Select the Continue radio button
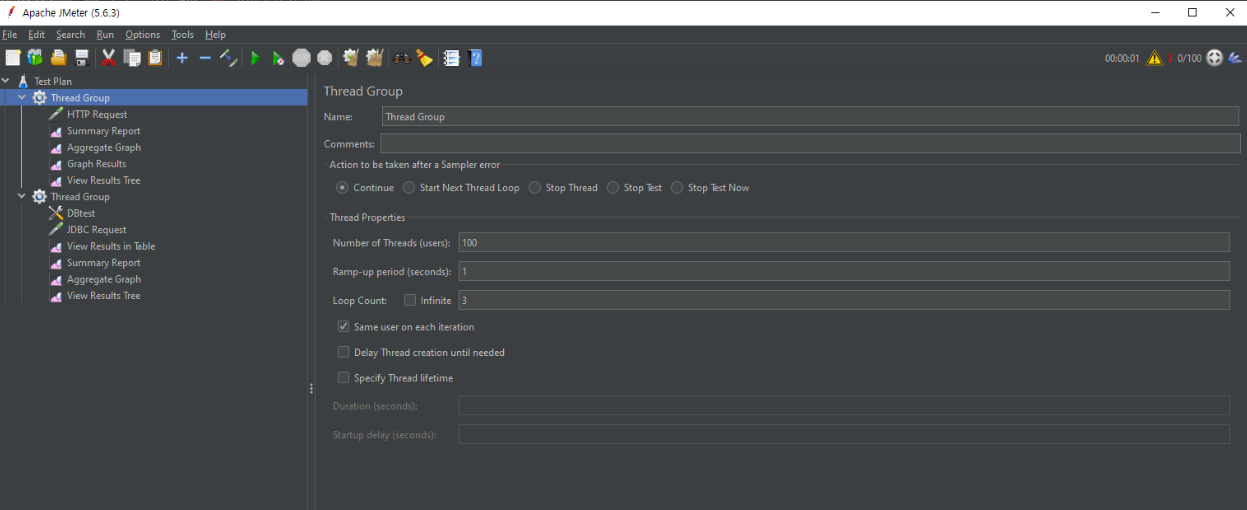Screen dimensions: 1247x510 tap(343, 187)
